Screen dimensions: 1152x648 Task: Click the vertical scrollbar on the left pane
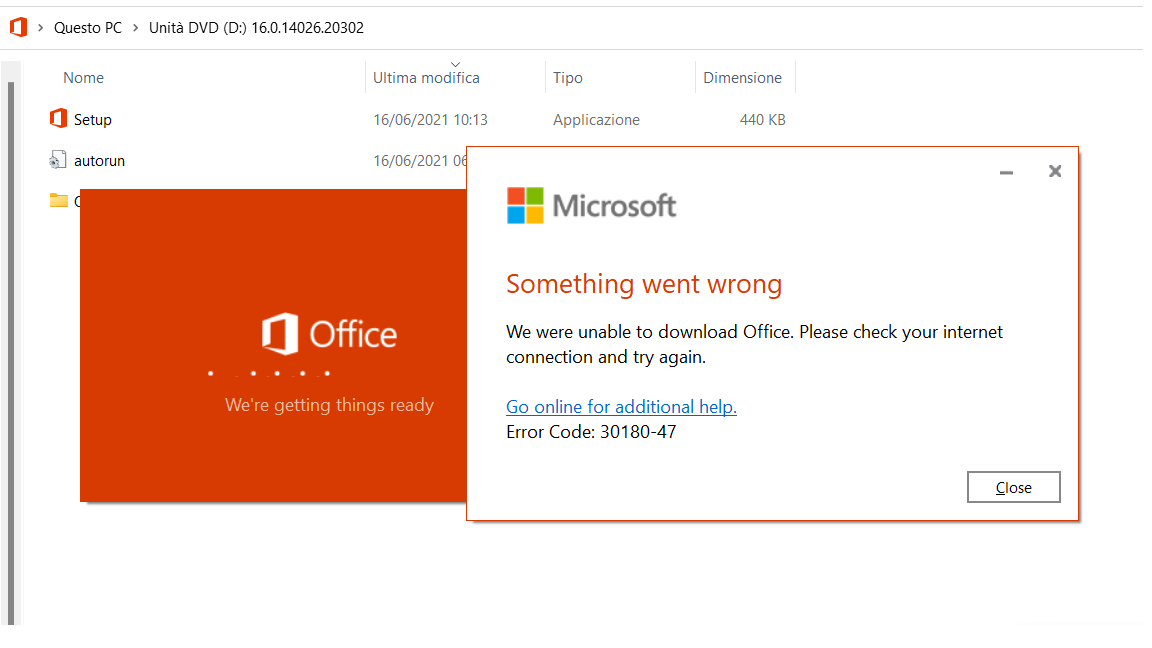pos(11,353)
